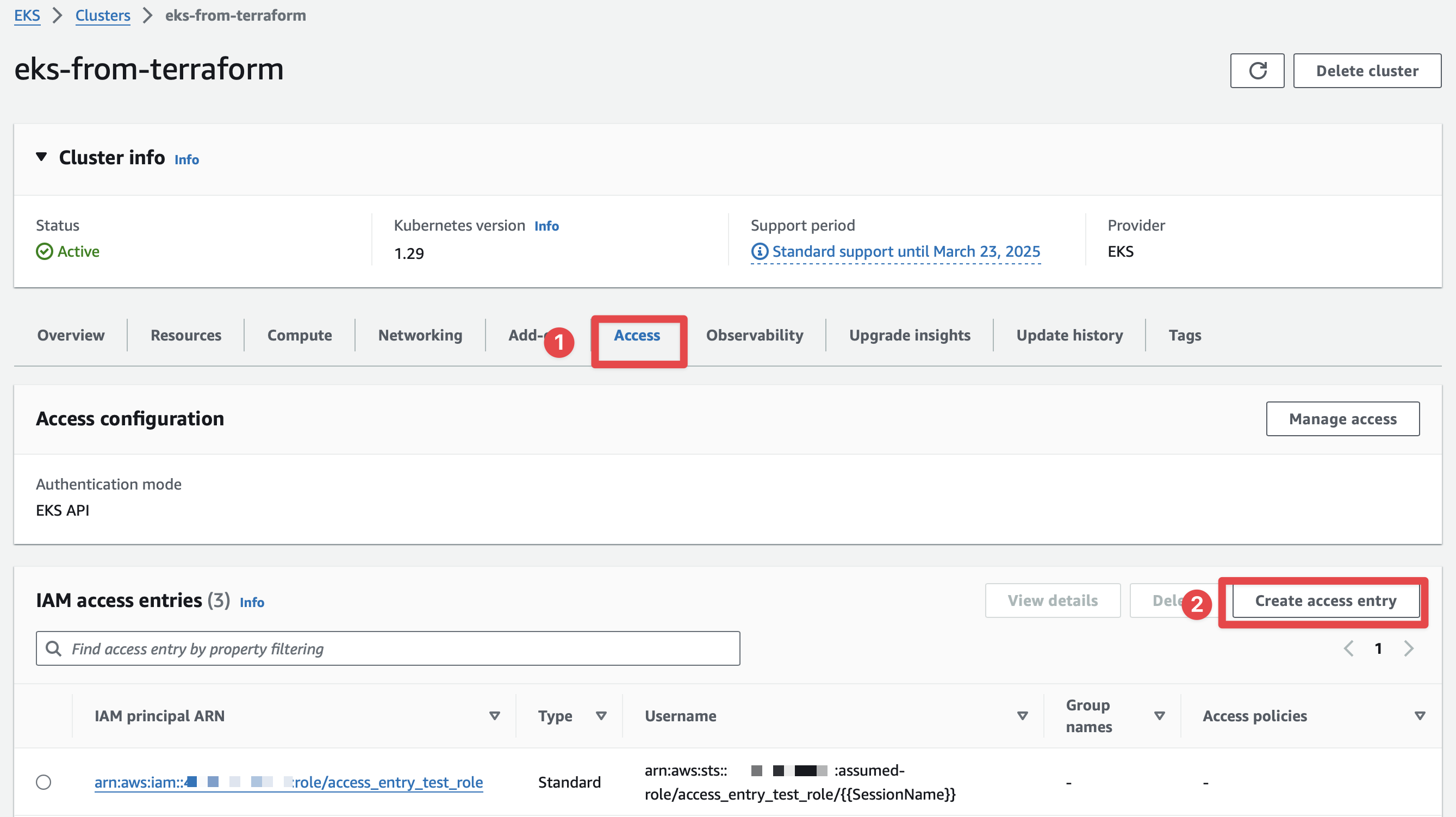Viewport: 1456px width, 817px height.
Task: Select the access_entry_test_role radio button
Action: click(x=43, y=782)
